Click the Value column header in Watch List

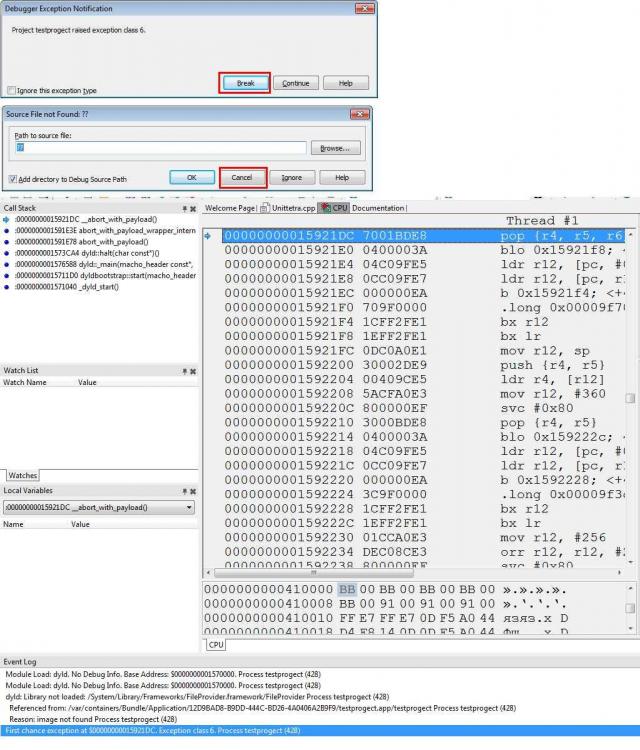coord(87,382)
